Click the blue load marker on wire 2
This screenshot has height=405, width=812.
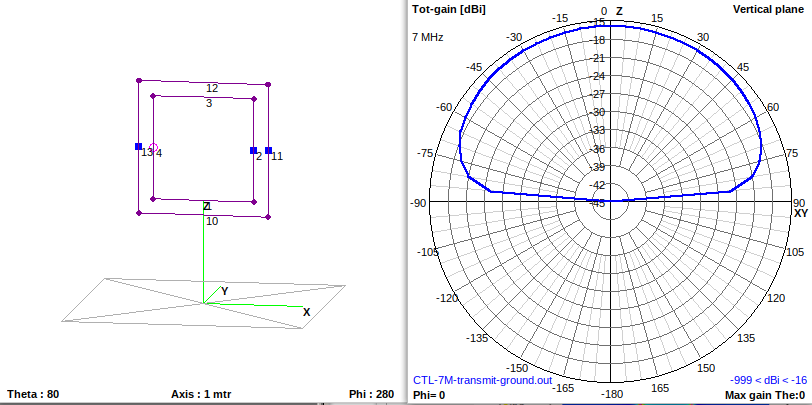(254, 151)
